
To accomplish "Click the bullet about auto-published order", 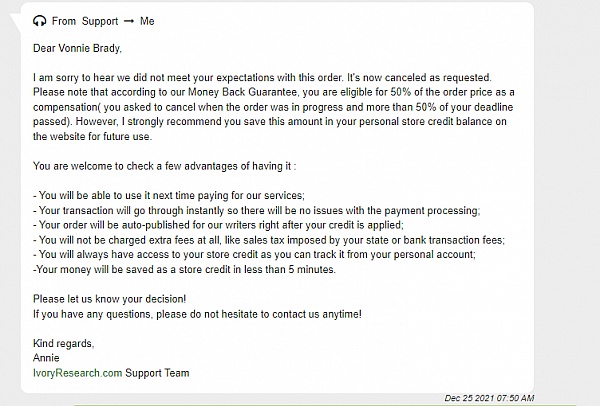I will [x=218, y=225].
